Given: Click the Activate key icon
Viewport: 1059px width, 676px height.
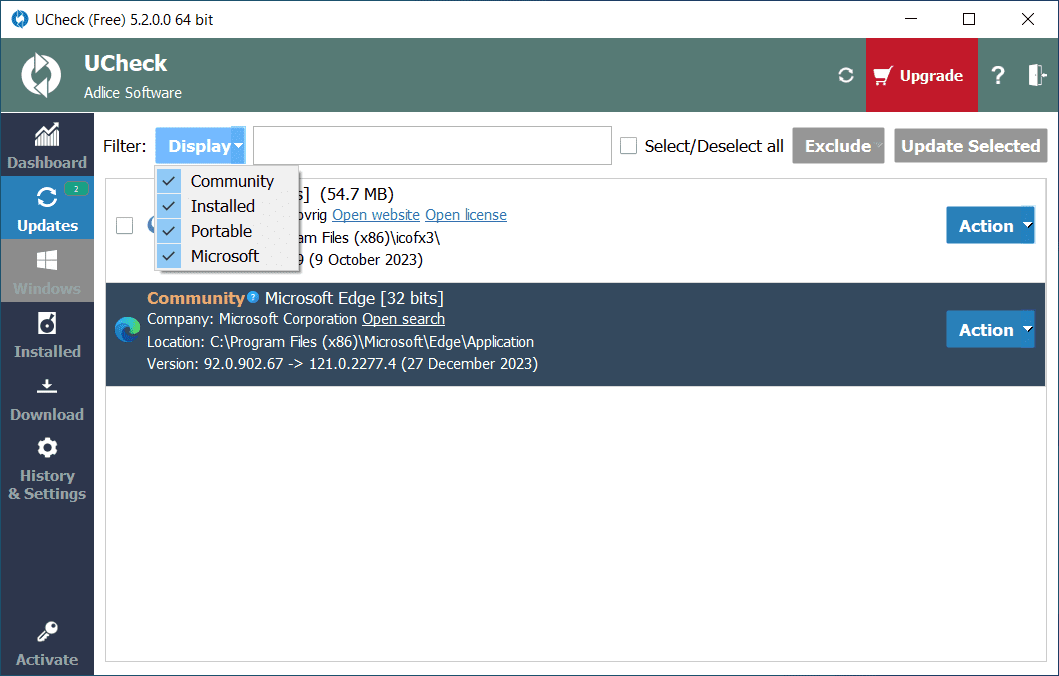Looking at the screenshot, I should (x=47, y=631).
